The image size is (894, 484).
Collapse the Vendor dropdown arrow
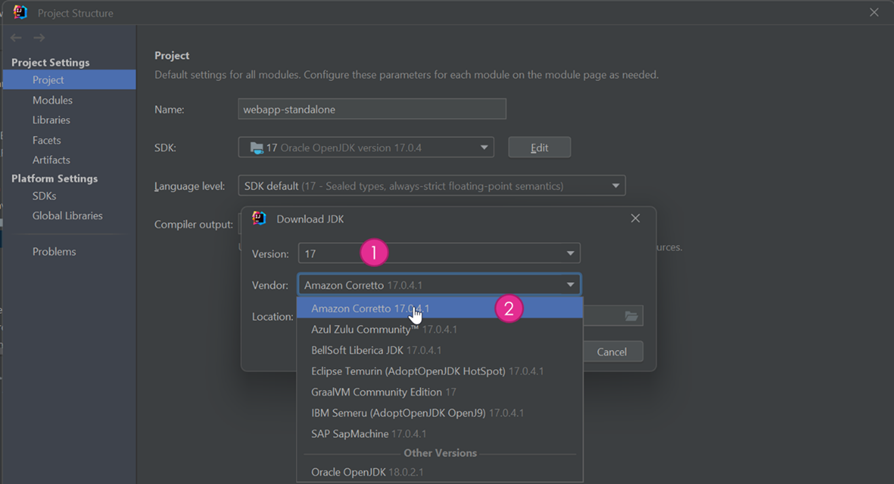click(570, 284)
